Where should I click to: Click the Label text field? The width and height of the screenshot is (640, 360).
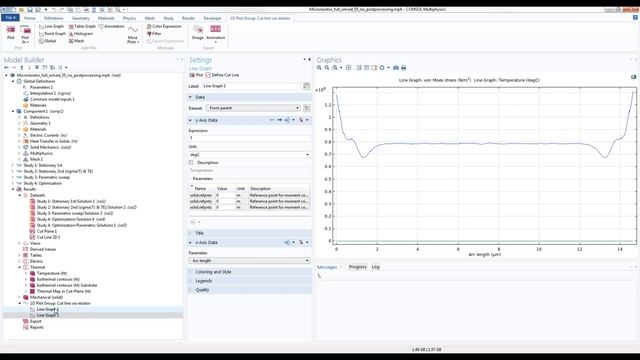coord(251,86)
